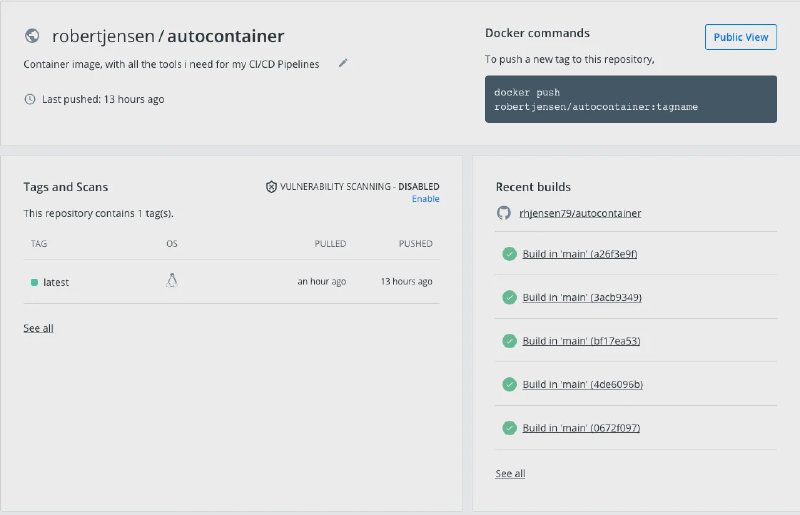Click the Linux penguin OS icon
Screen dimensions: 800x515
(172, 281)
